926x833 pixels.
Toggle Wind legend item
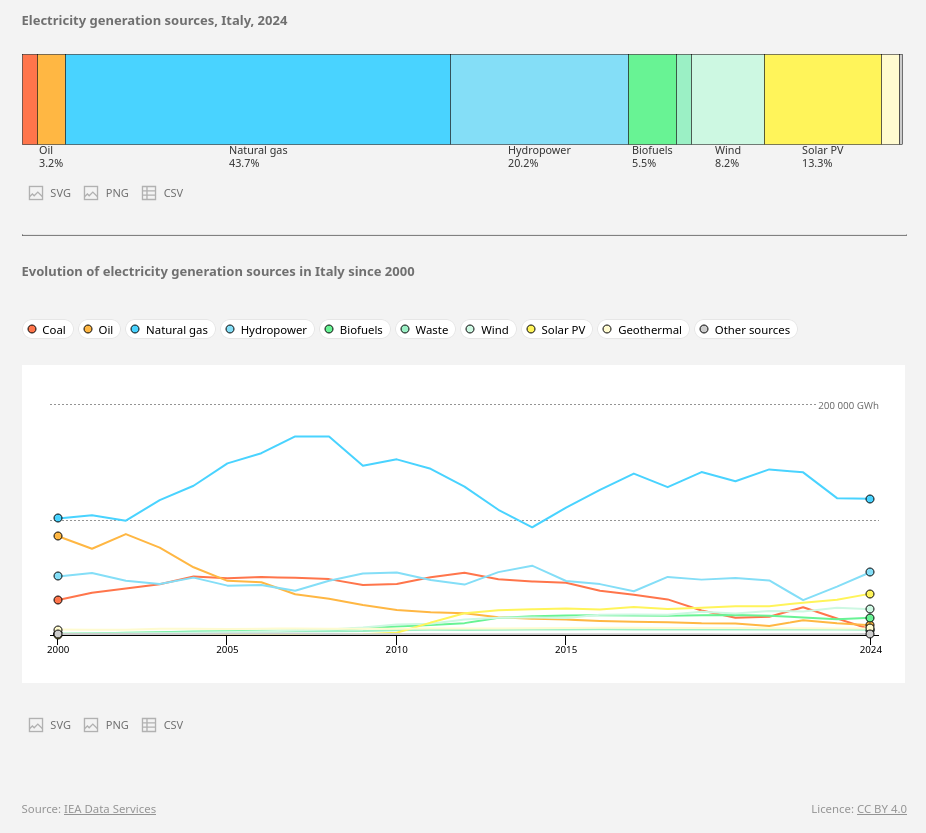(487, 330)
